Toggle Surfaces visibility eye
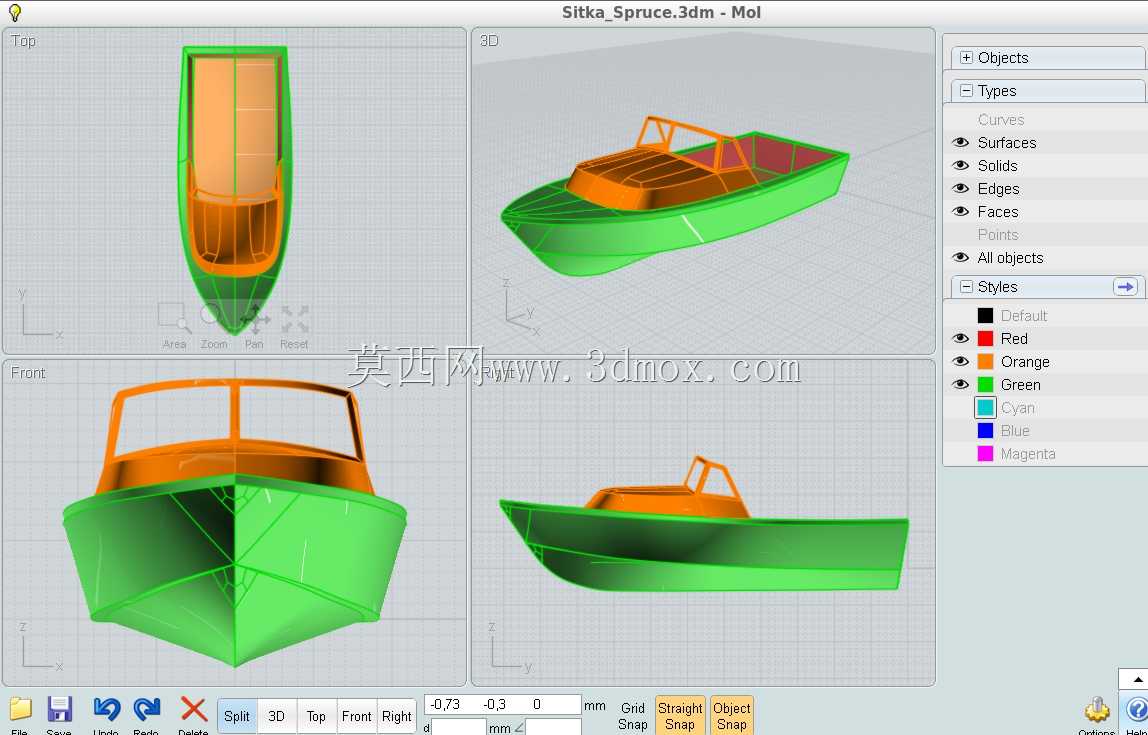Screen dimensions: 1148x735 [961, 143]
